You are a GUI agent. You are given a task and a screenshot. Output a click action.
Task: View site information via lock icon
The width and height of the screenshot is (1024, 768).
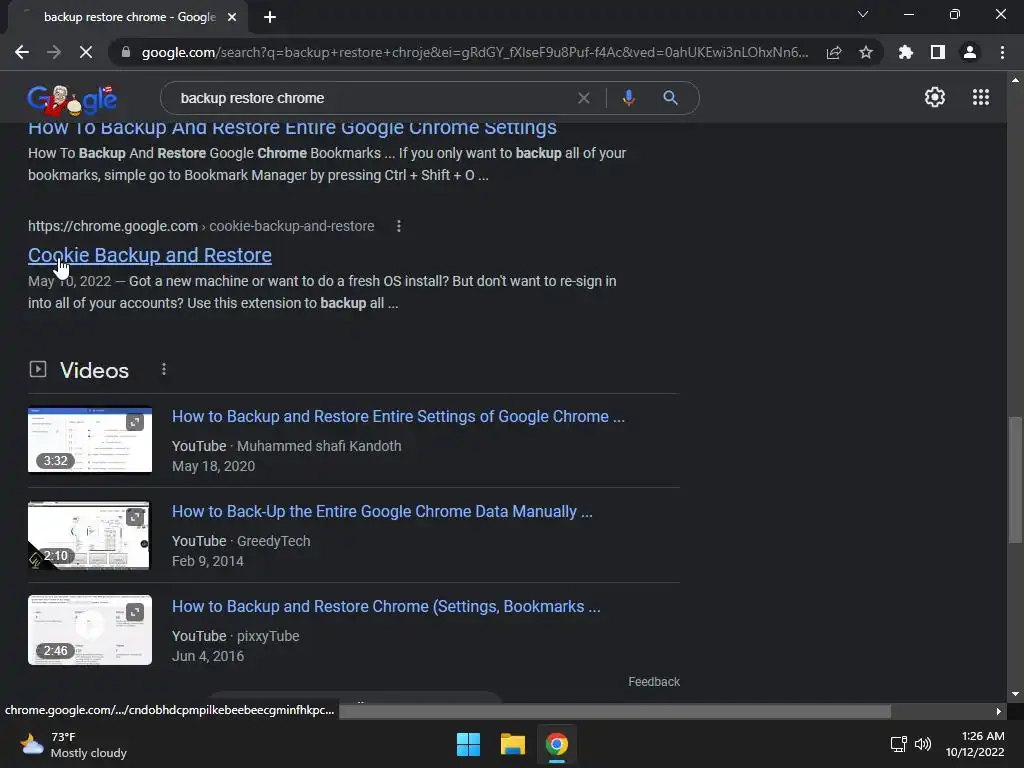click(126, 52)
